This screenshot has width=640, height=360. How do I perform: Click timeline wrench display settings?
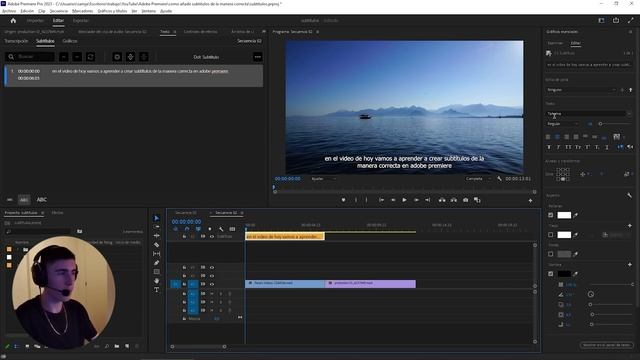221,229
